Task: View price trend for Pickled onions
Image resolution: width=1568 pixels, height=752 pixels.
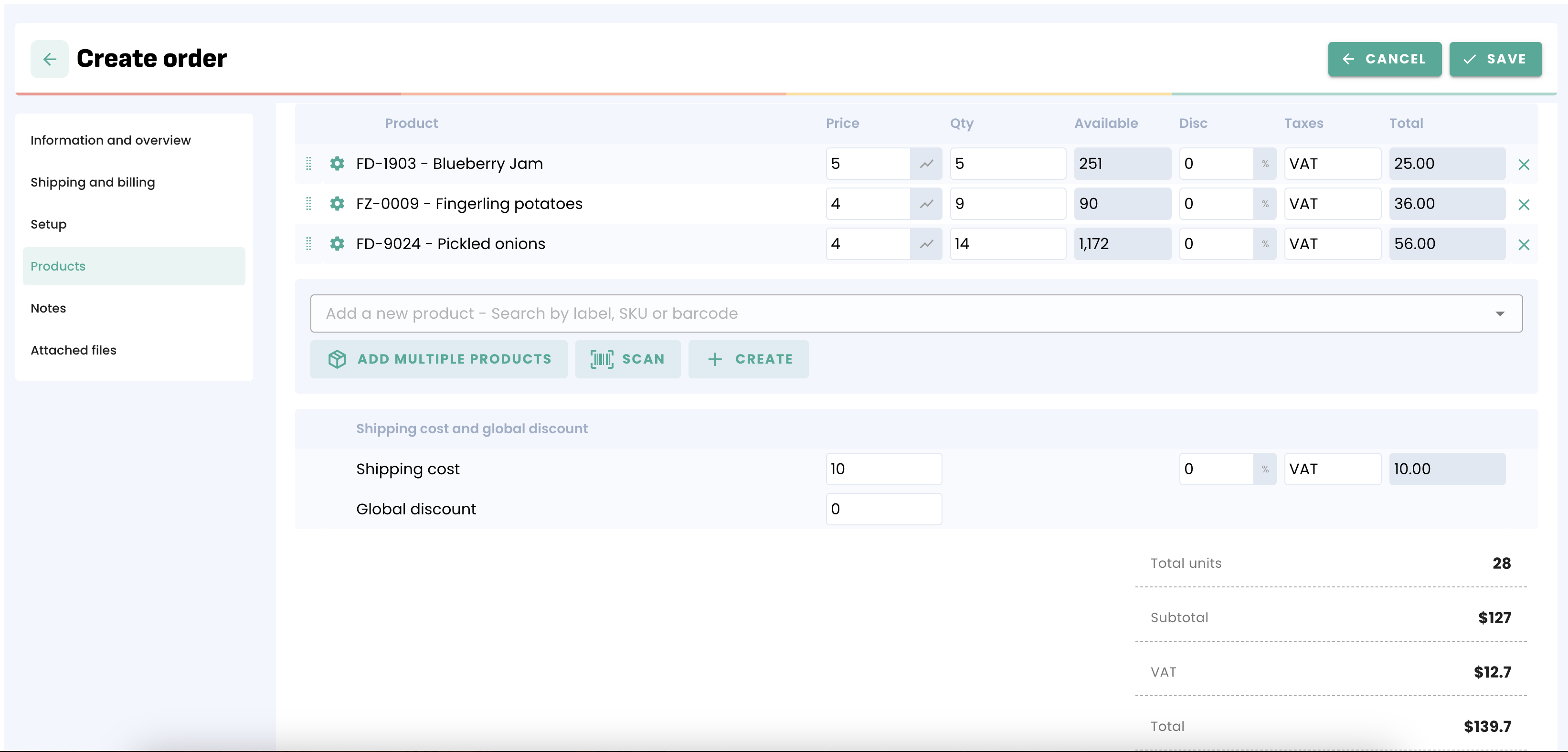Action: 926,244
